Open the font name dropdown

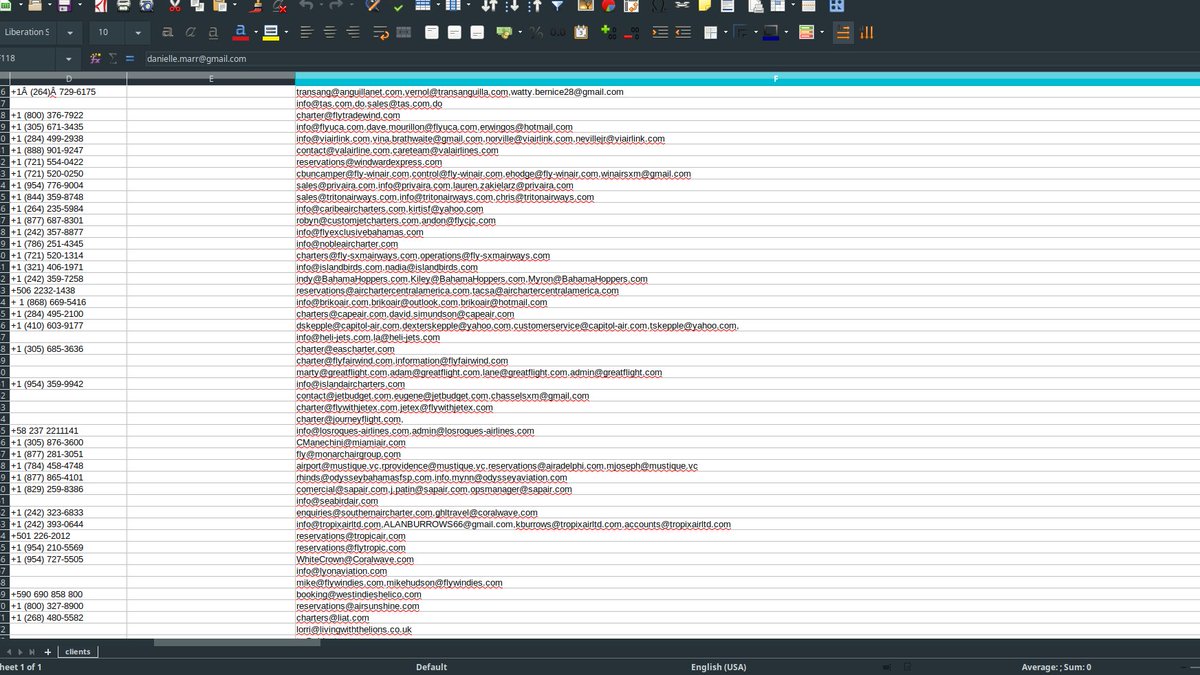(70, 32)
